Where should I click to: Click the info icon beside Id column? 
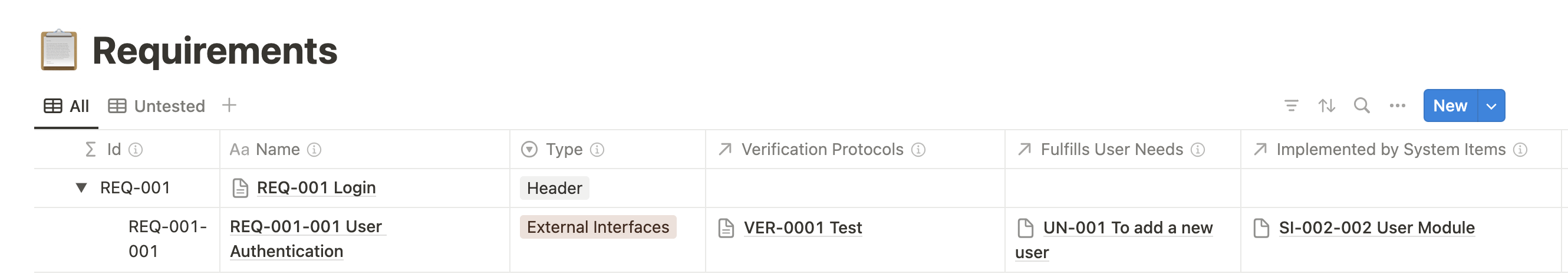click(x=136, y=150)
